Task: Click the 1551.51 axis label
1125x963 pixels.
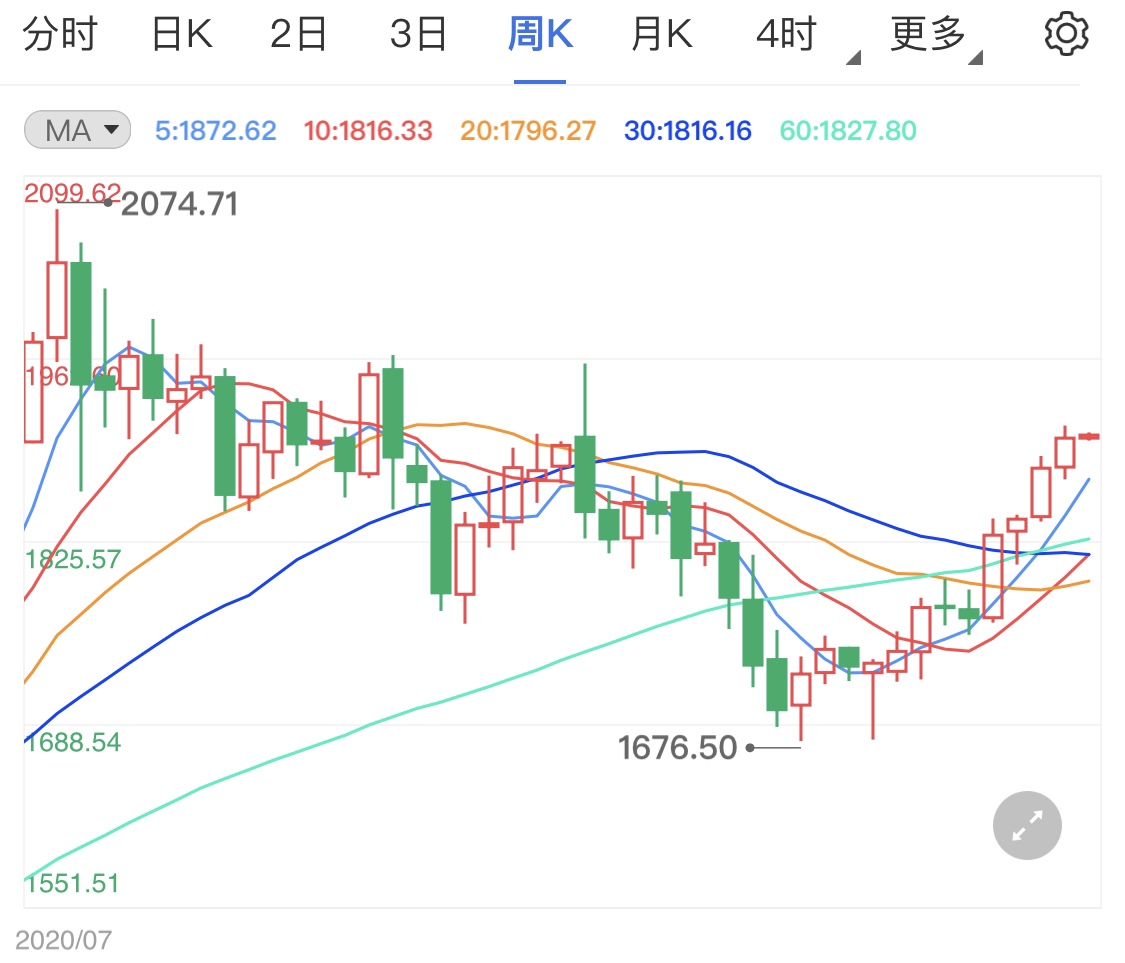Action: (72, 883)
